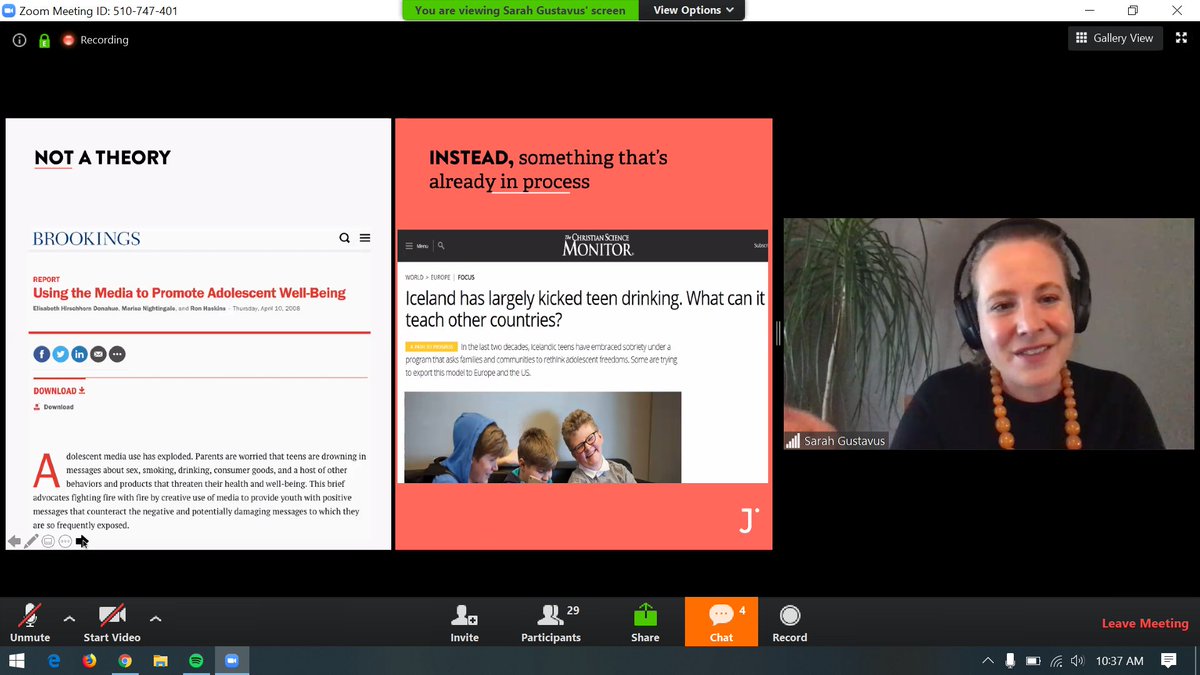Open Chrome from the taskbar
Image resolution: width=1200 pixels, height=675 pixels.
coord(125,661)
